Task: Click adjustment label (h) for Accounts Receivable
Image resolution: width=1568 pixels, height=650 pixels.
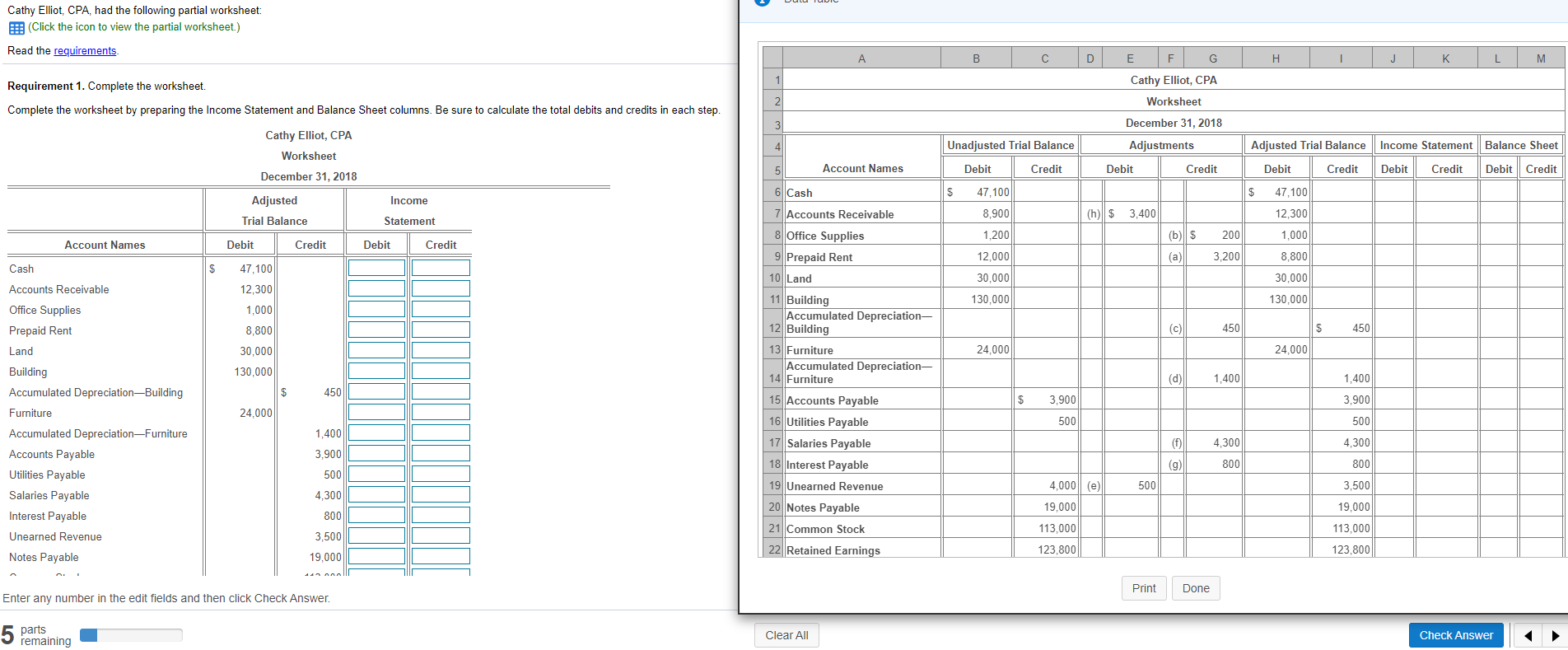Action: click(1094, 213)
